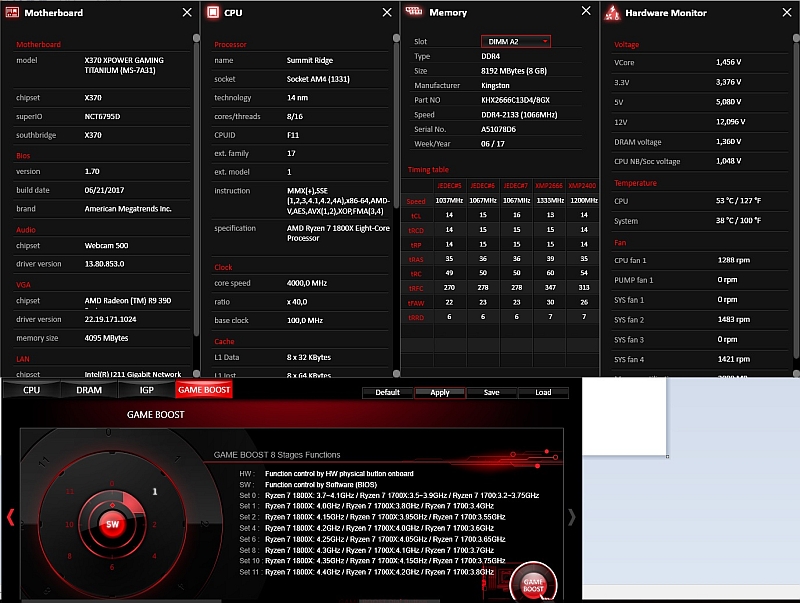Click the CPU panel chip icon
This screenshot has width=800, height=603.
pos(213,12)
